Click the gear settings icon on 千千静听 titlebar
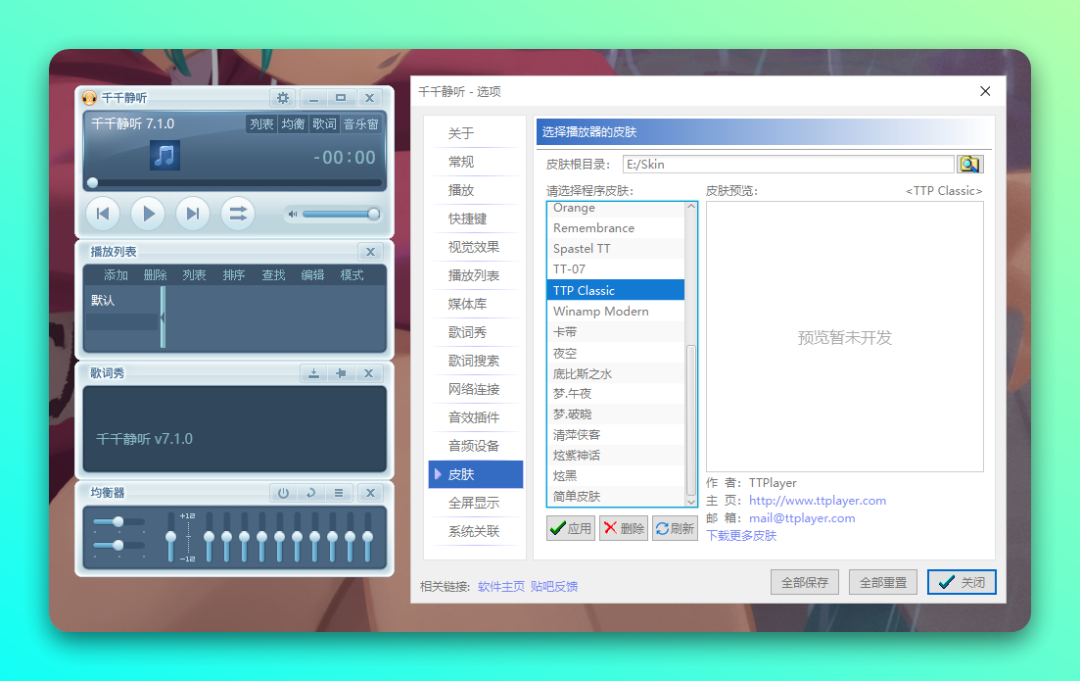Screen dimensions: 1080x681 [283, 98]
